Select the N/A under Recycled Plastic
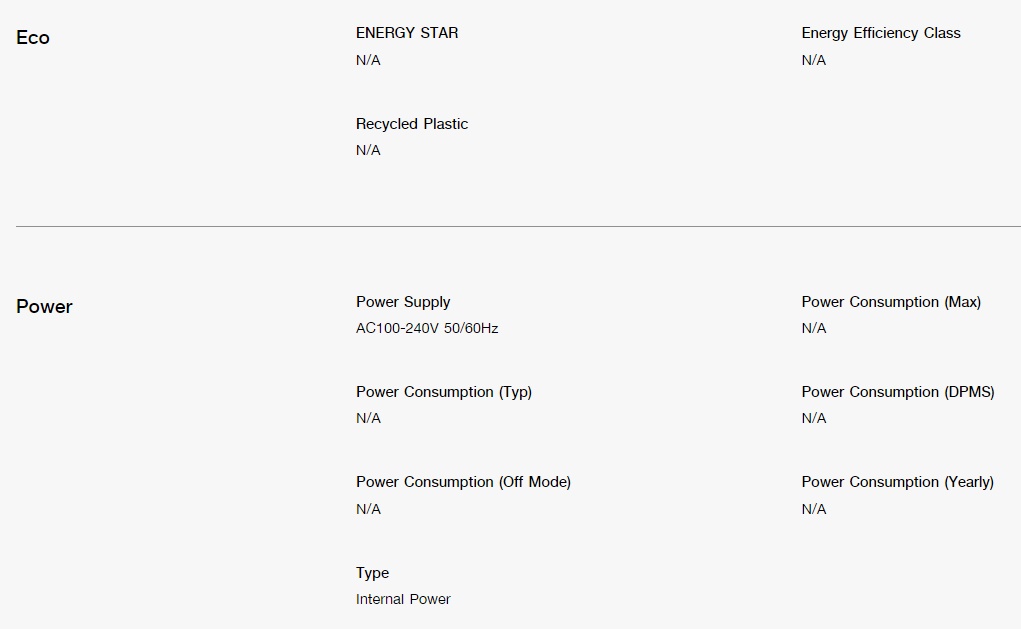This screenshot has width=1021, height=629. pos(369,150)
